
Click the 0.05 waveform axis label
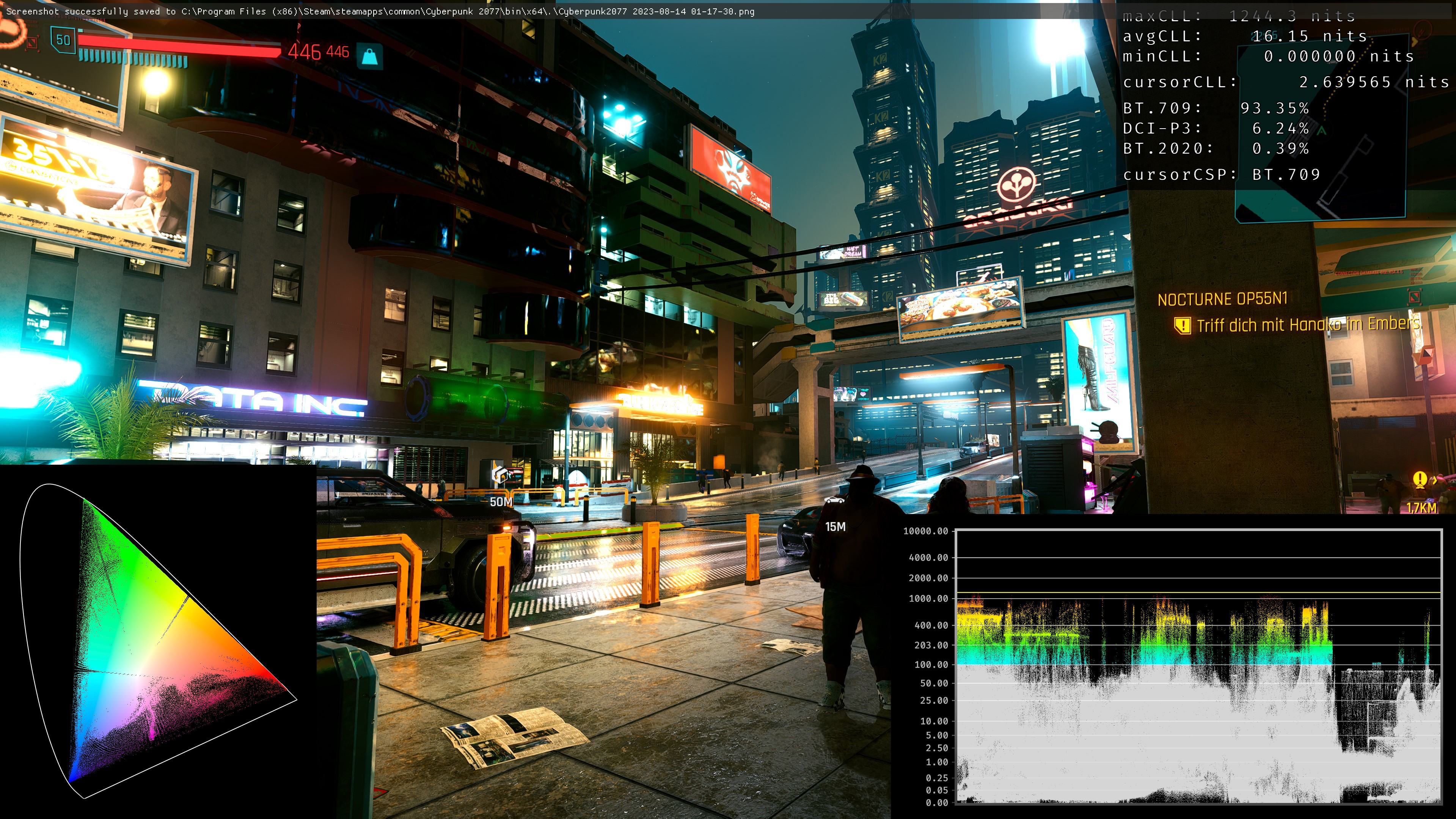pyautogui.click(x=936, y=790)
